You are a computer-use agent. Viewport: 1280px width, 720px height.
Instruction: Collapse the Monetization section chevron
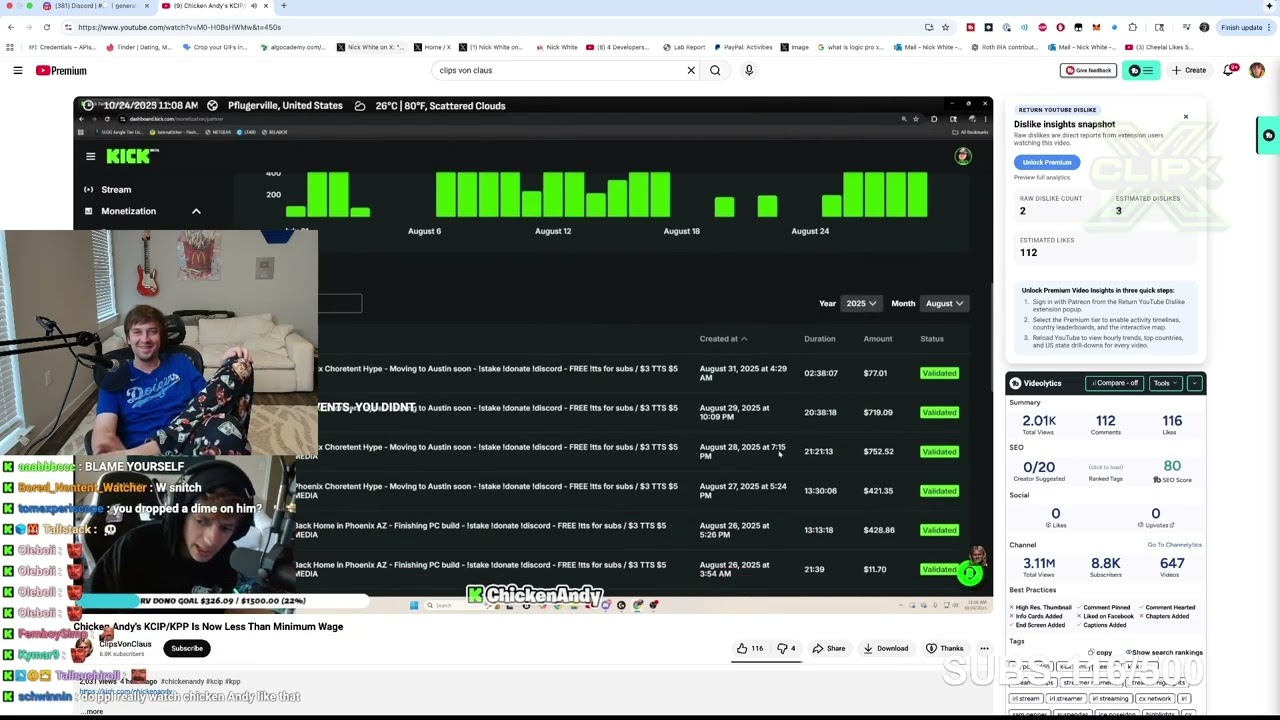(x=196, y=211)
